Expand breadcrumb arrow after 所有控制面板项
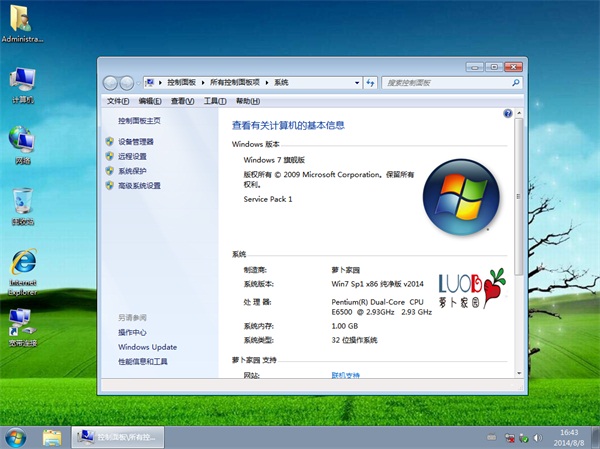Viewport: 600px width, 449px height. click(x=267, y=82)
